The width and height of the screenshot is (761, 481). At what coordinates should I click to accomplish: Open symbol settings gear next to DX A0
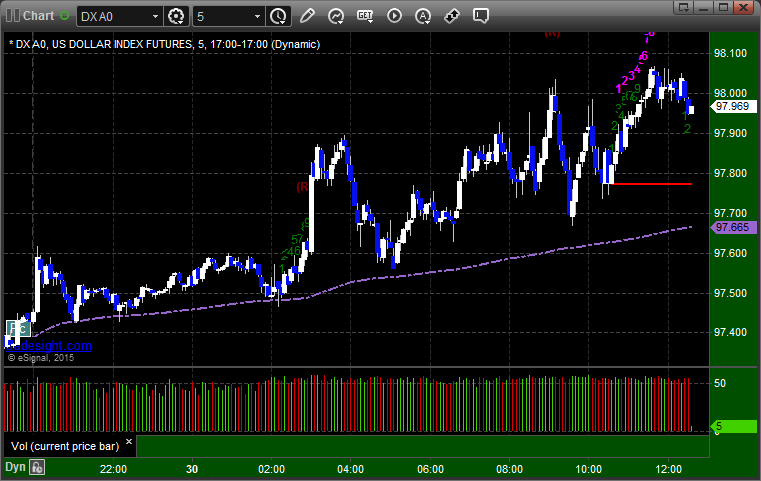(x=176, y=17)
